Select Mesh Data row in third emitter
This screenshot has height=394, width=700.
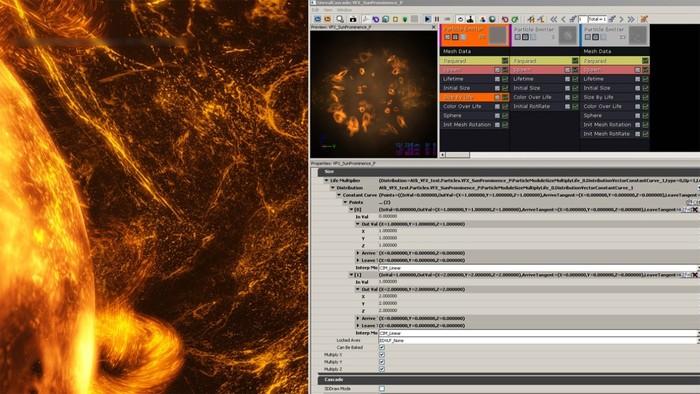pyautogui.click(x=615, y=51)
